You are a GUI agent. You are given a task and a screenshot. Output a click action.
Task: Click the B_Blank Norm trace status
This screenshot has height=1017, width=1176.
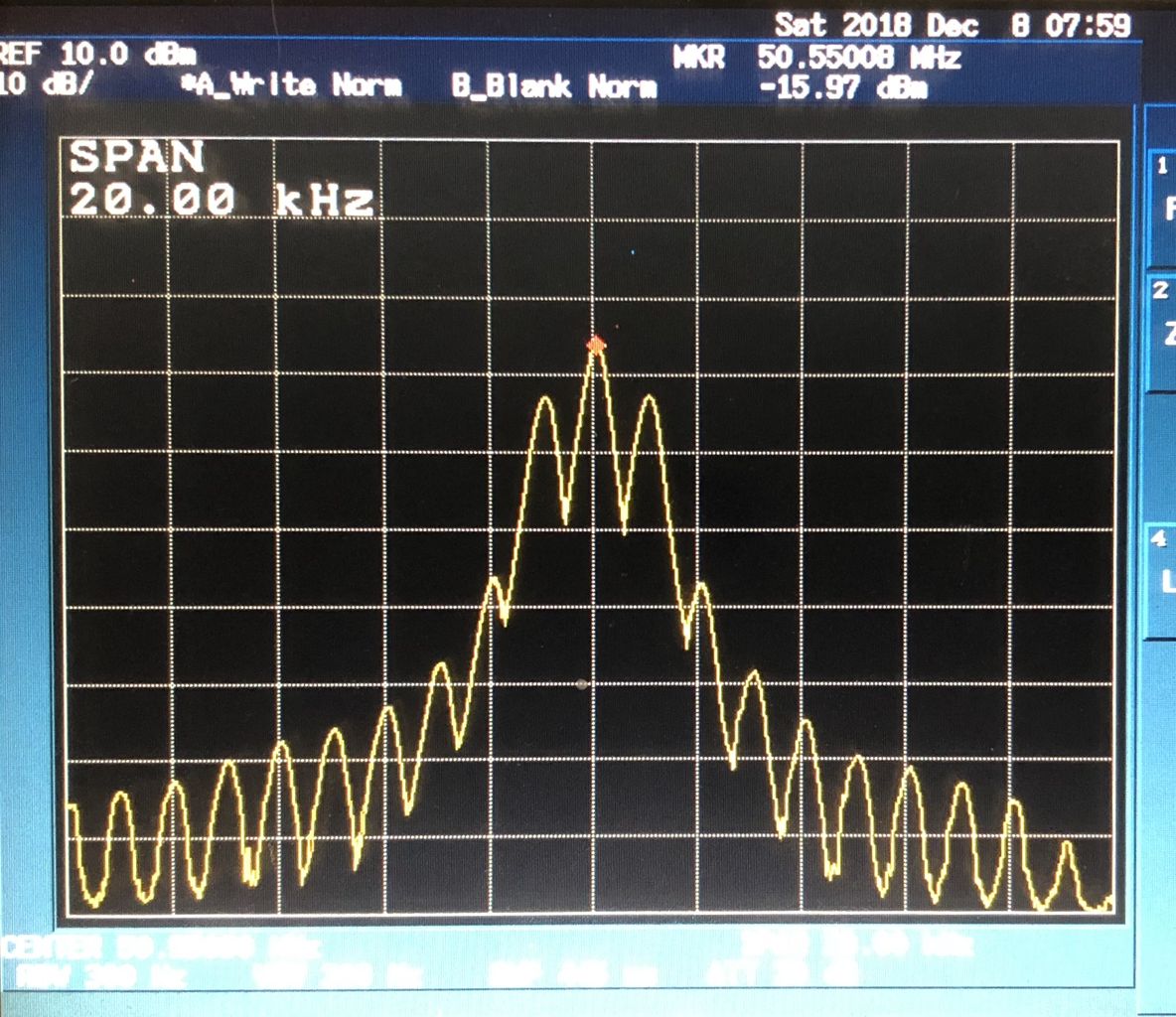point(554,86)
